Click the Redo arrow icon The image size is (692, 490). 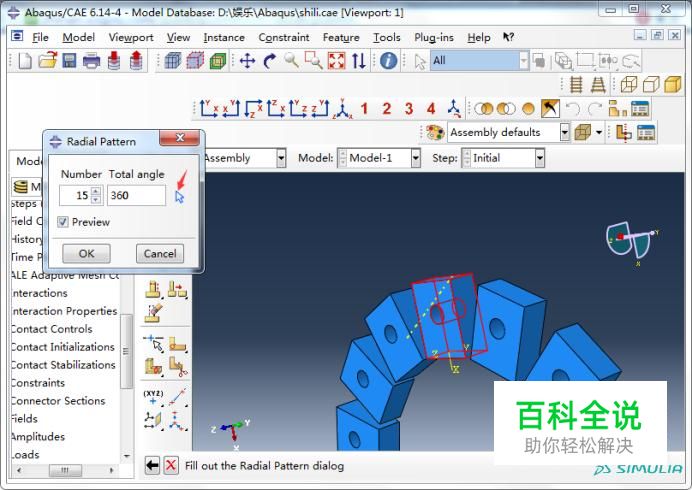595,109
